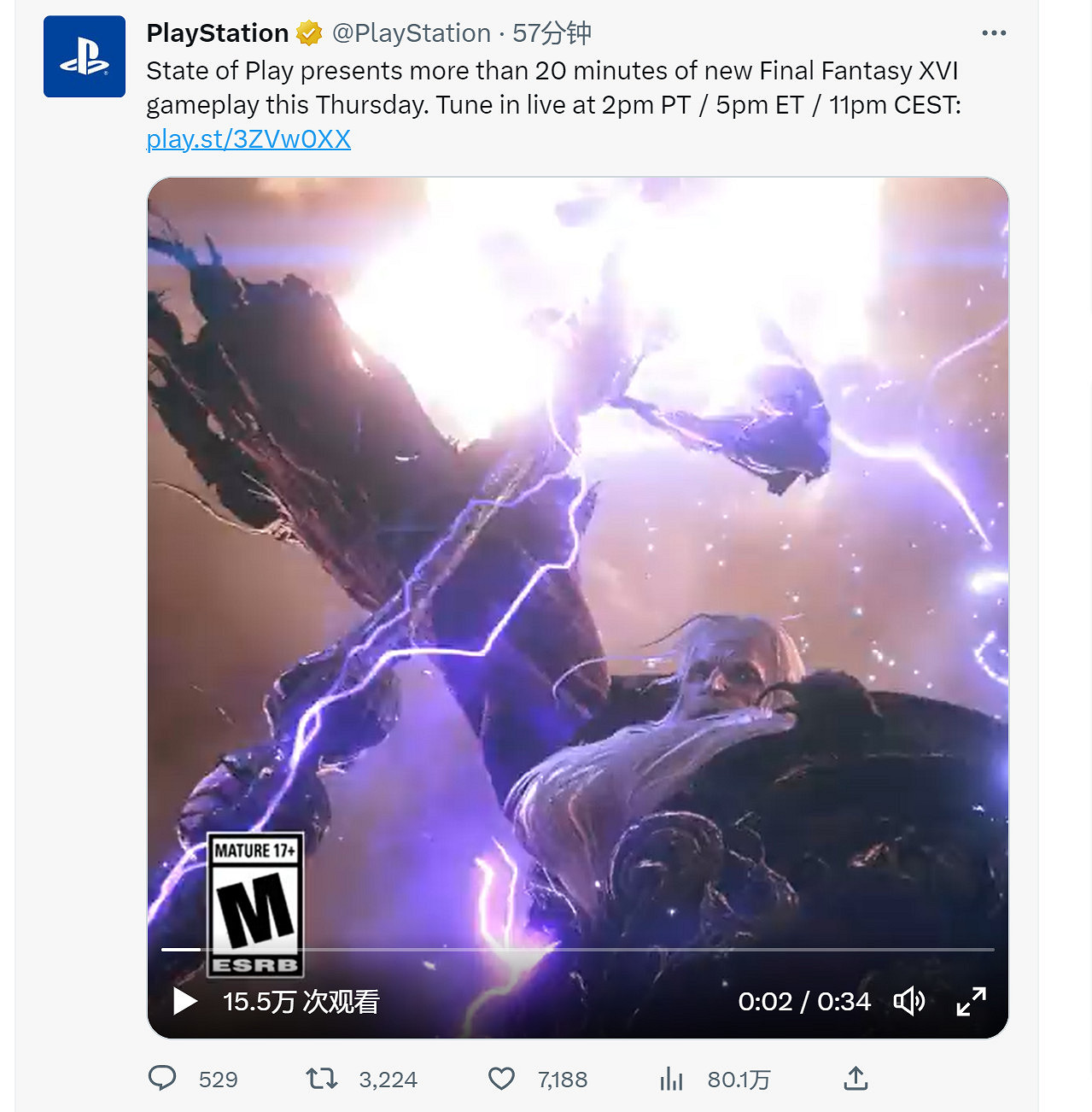The image size is (1092, 1112).
Task: Enter fullscreen video mode
Action: click(x=971, y=1001)
